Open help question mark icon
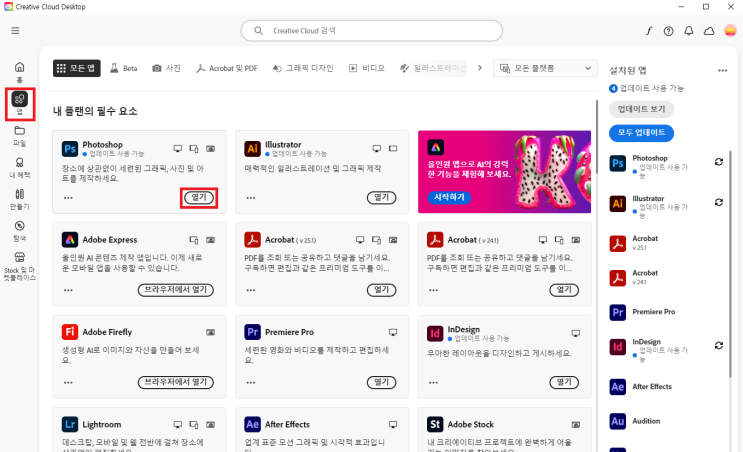Image resolution: width=743 pixels, height=452 pixels. (x=669, y=31)
